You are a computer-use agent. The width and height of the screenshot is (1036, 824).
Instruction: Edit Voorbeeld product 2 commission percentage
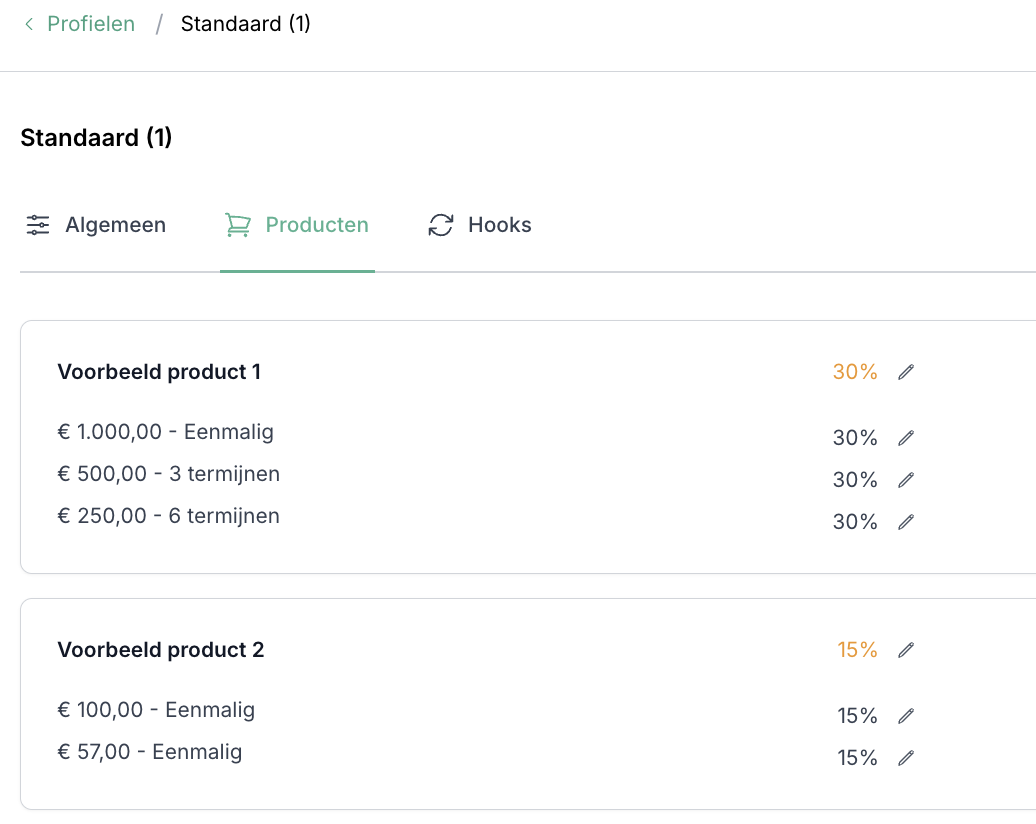pos(906,650)
